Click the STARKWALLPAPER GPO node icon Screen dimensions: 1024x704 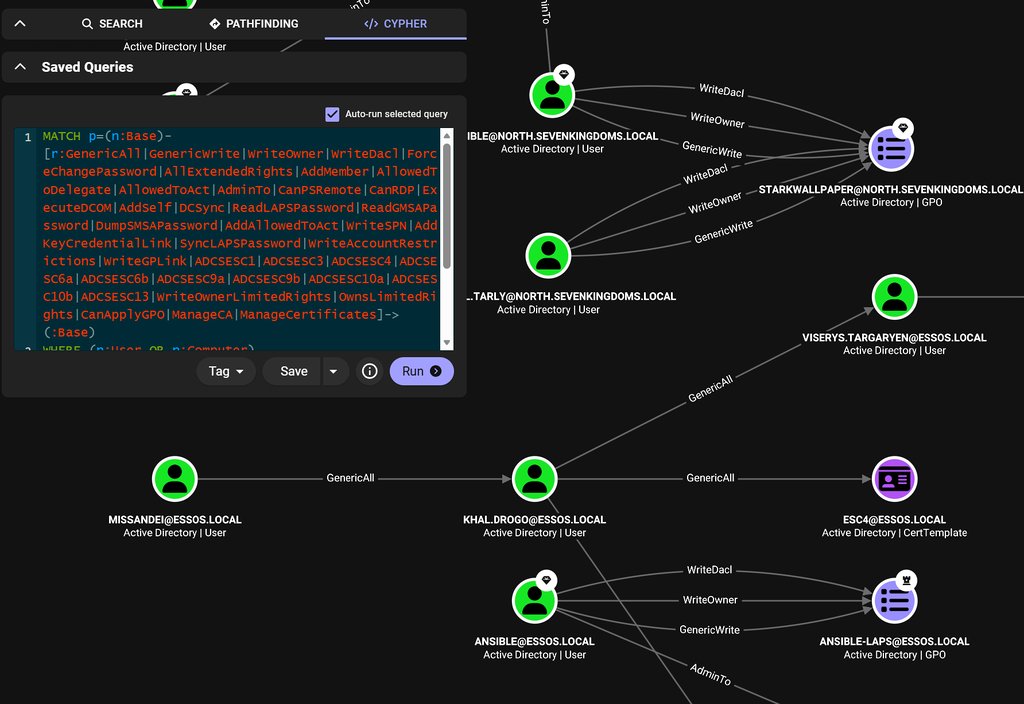click(x=891, y=149)
